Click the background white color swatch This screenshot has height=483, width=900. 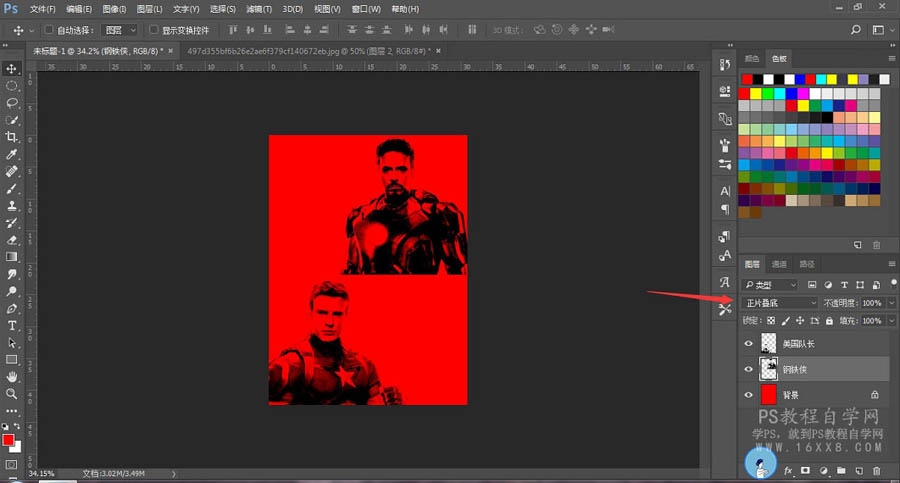[17, 448]
